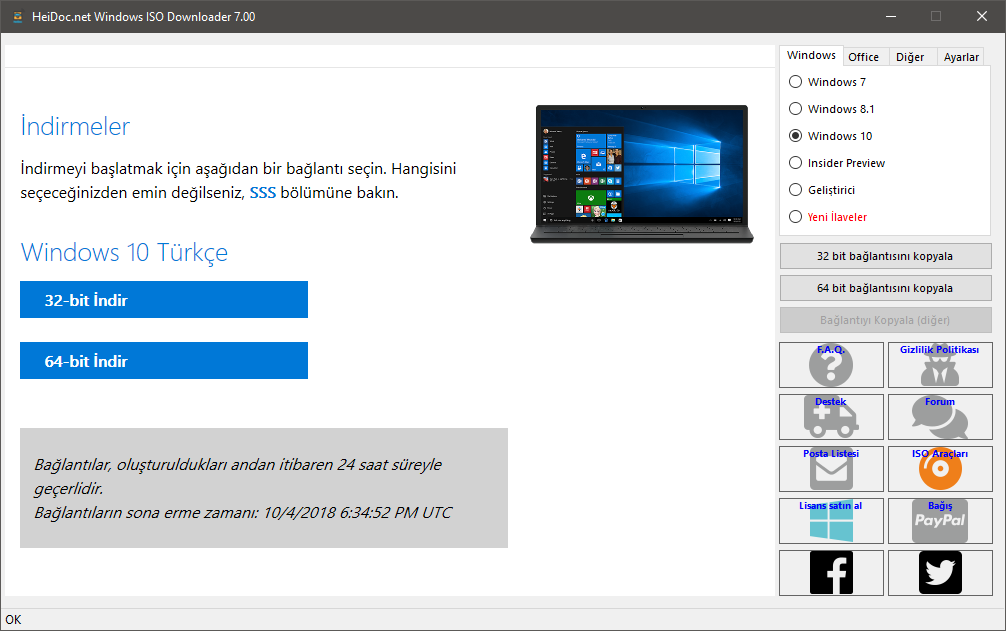
Task: Click the Posta Listesi envelope icon
Action: [831, 469]
